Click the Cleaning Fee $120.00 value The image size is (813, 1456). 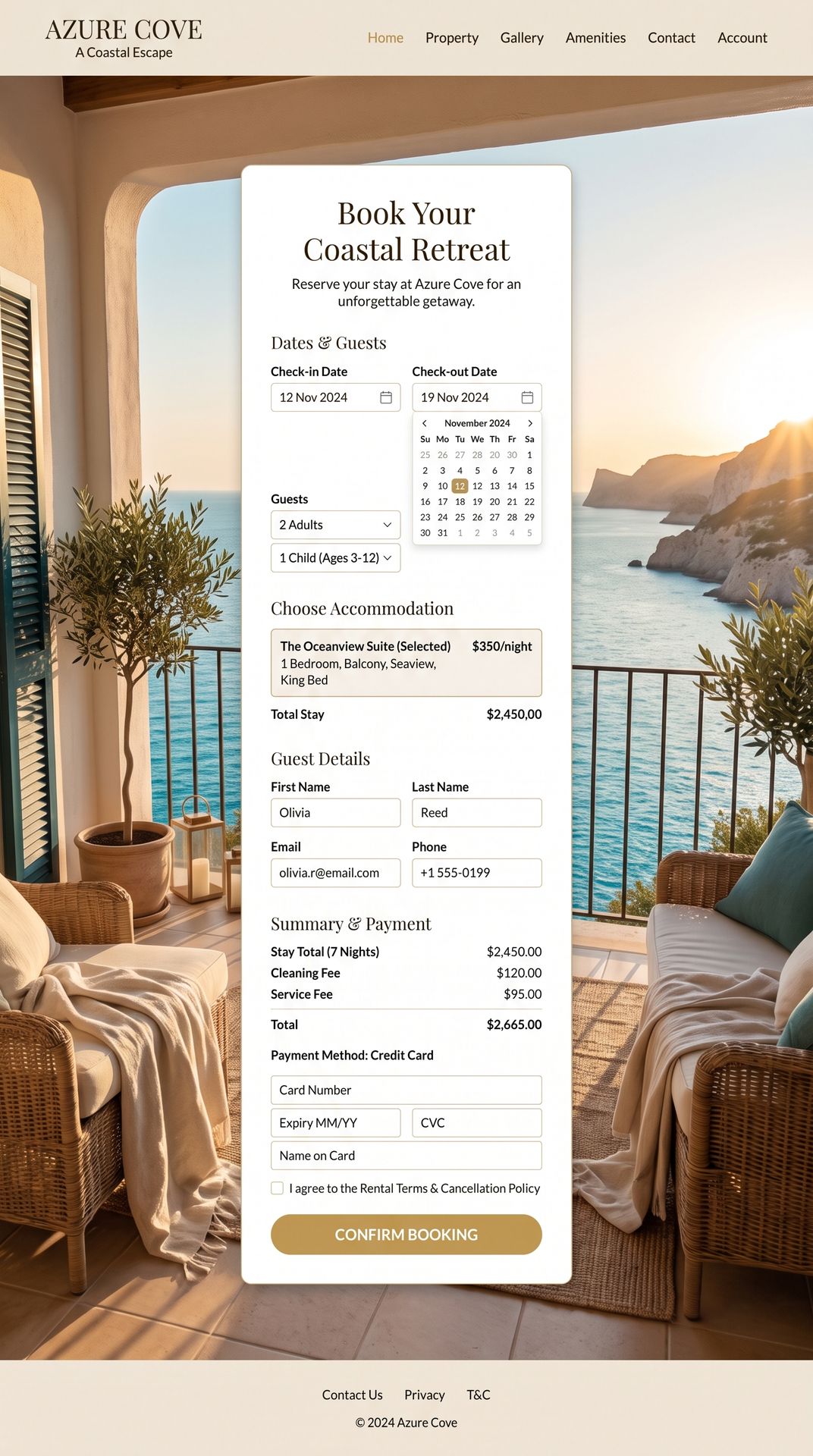pos(519,973)
